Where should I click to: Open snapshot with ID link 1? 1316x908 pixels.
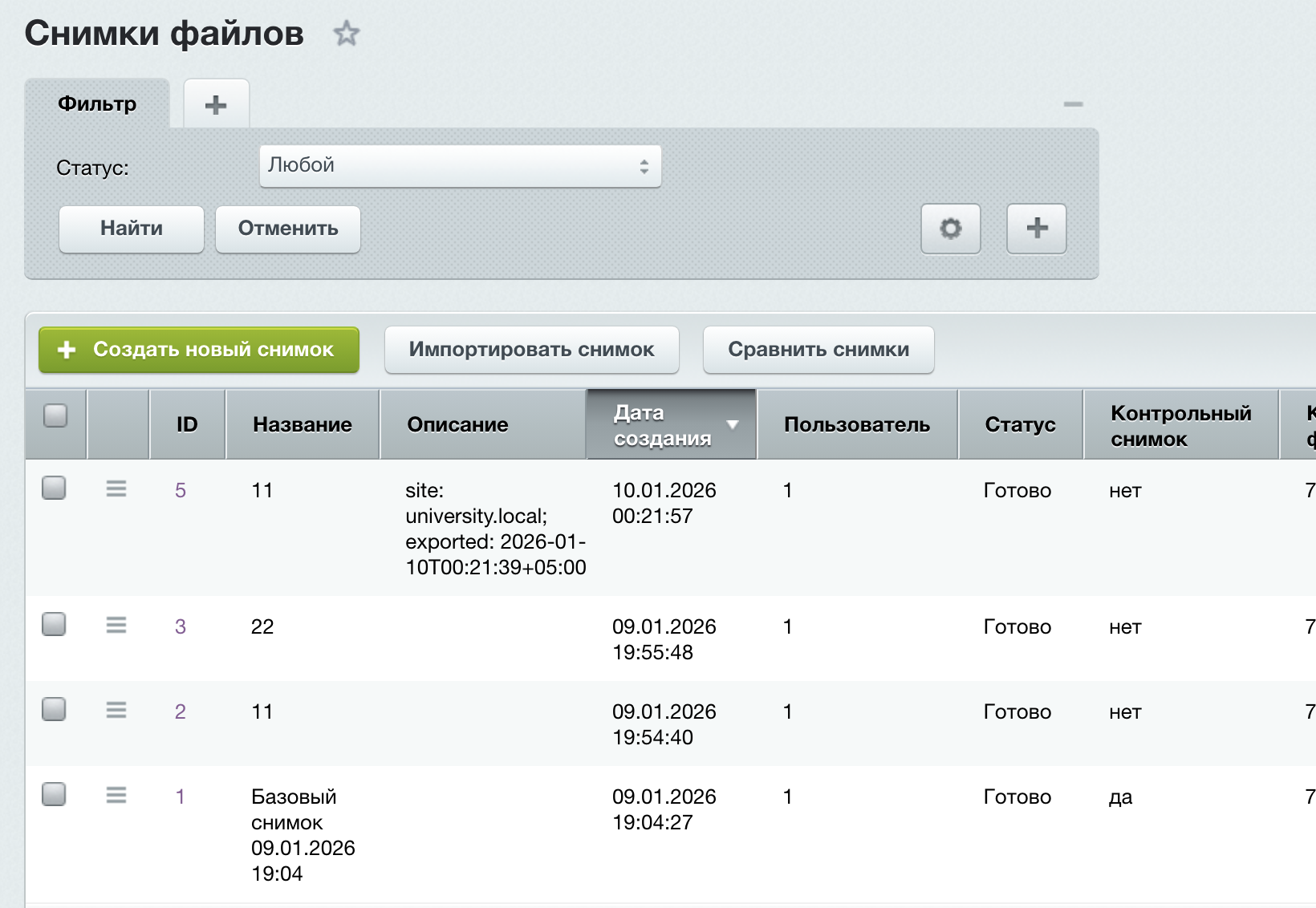point(181,797)
